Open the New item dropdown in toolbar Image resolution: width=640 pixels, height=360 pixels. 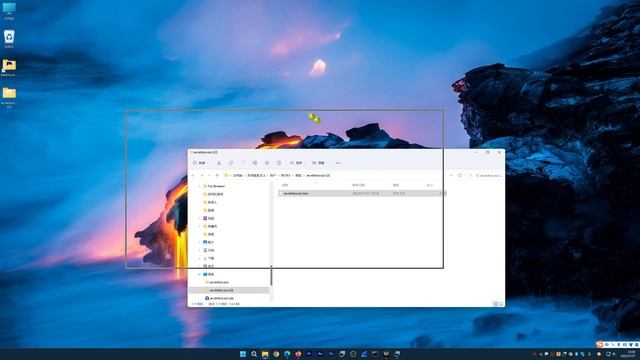coord(200,163)
